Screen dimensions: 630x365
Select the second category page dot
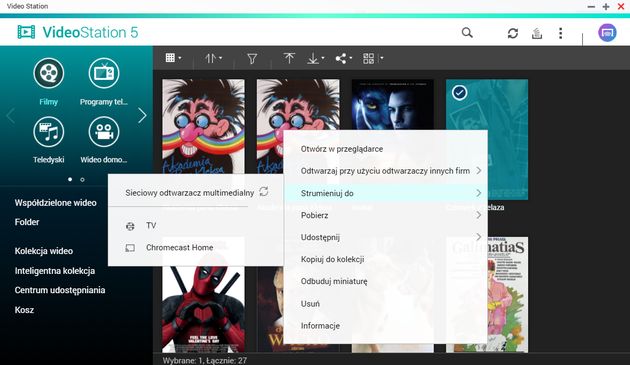pyautogui.click(x=82, y=179)
